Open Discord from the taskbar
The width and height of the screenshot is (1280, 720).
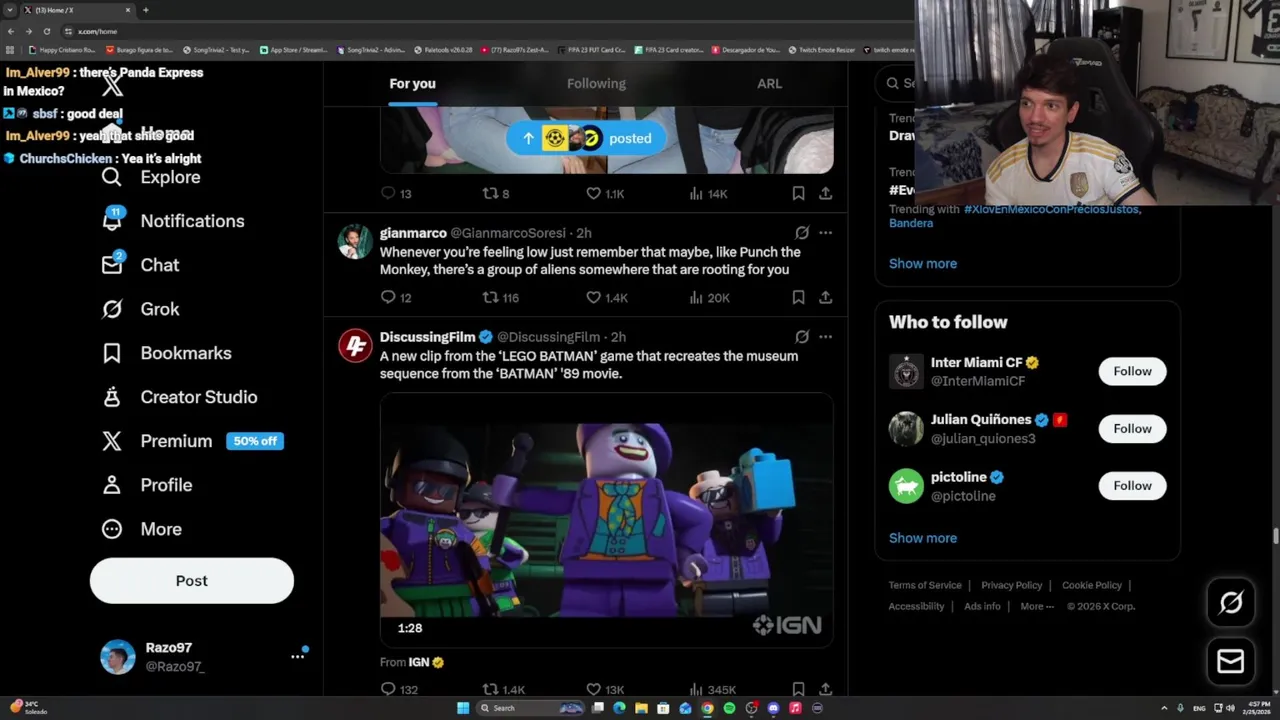click(x=773, y=708)
